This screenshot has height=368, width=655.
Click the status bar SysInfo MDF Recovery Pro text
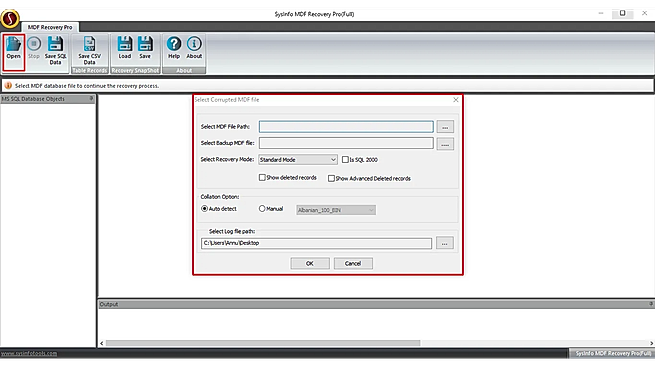coord(613,353)
